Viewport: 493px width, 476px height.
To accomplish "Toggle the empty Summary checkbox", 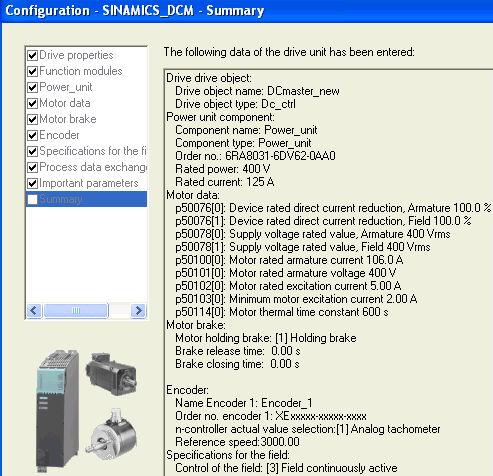I will [32, 199].
